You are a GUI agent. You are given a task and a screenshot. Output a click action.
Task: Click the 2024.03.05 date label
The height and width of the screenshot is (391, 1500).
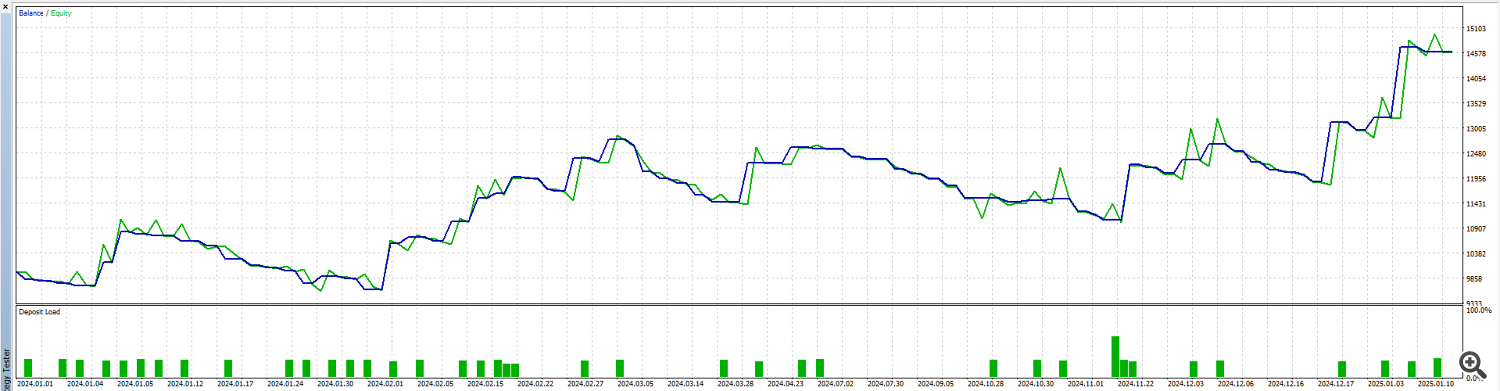pyautogui.click(x=636, y=383)
